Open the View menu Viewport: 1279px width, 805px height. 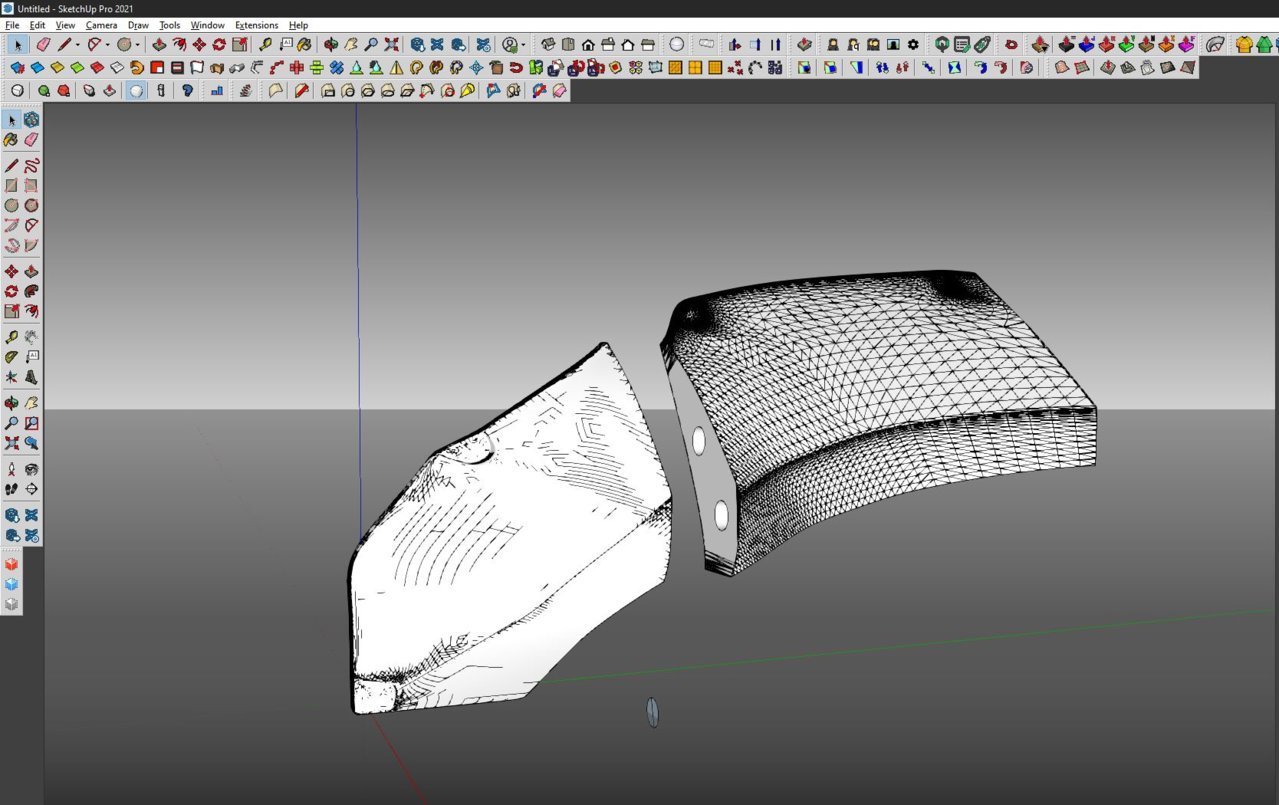[x=65, y=25]
